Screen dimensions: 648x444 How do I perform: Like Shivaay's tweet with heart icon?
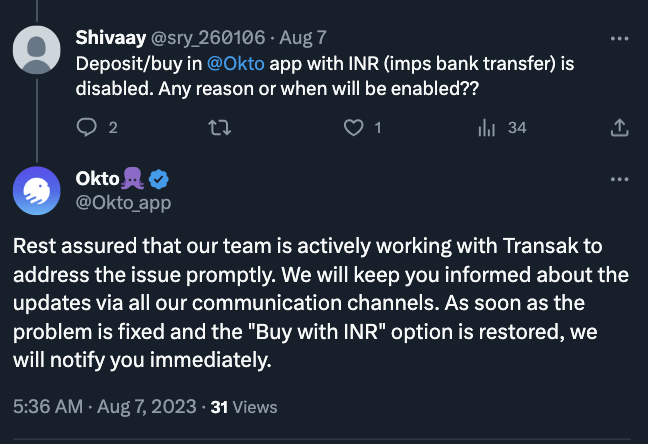352,127
